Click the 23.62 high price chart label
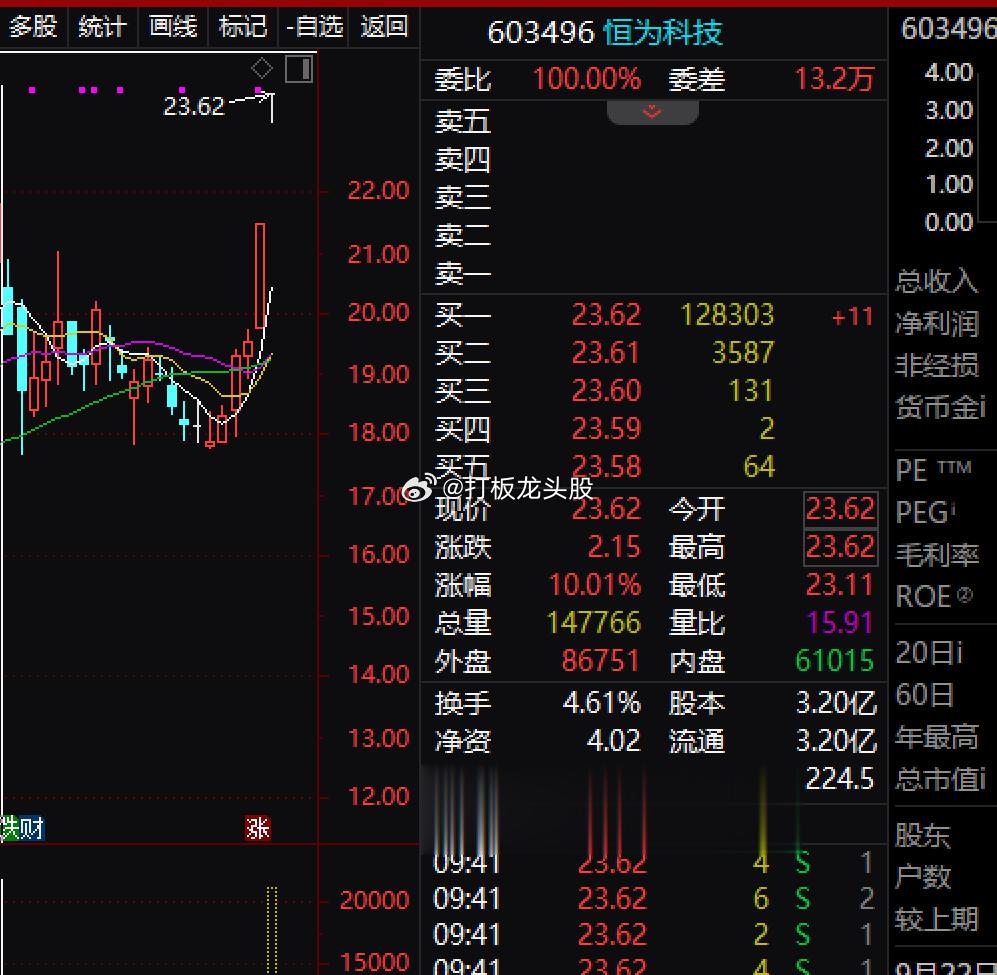The height and width of the screenshot is (975, 997). [194, 106]
